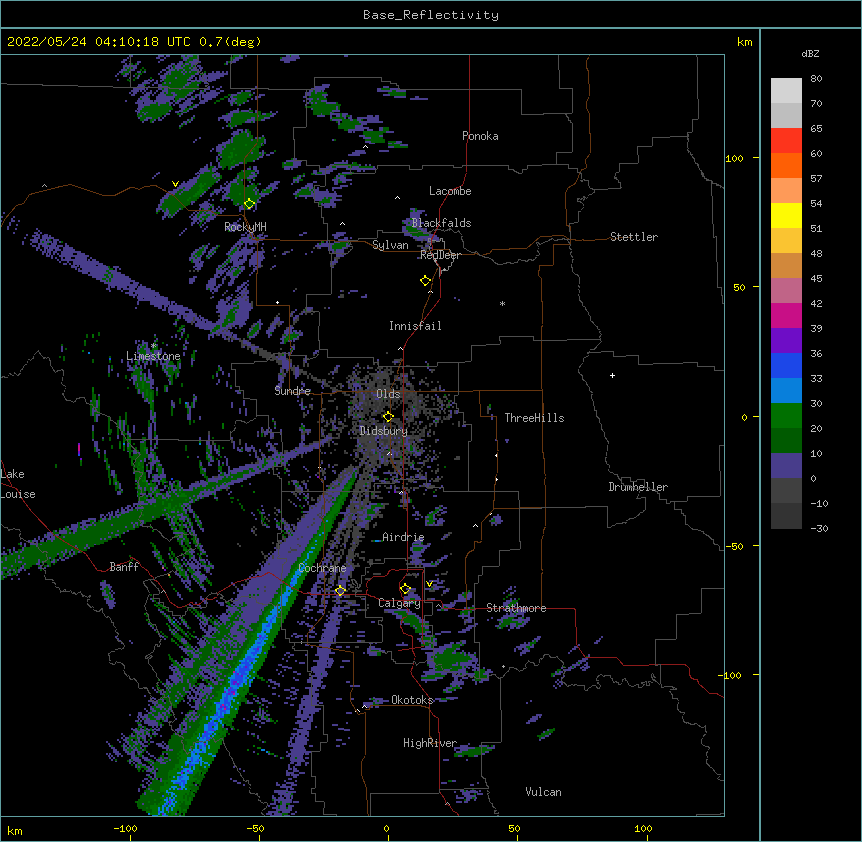Viewport: 862px width, 842px height.
Task: Click the magenta 42 dBZ color swatch
Action: [x=786, y=315]
